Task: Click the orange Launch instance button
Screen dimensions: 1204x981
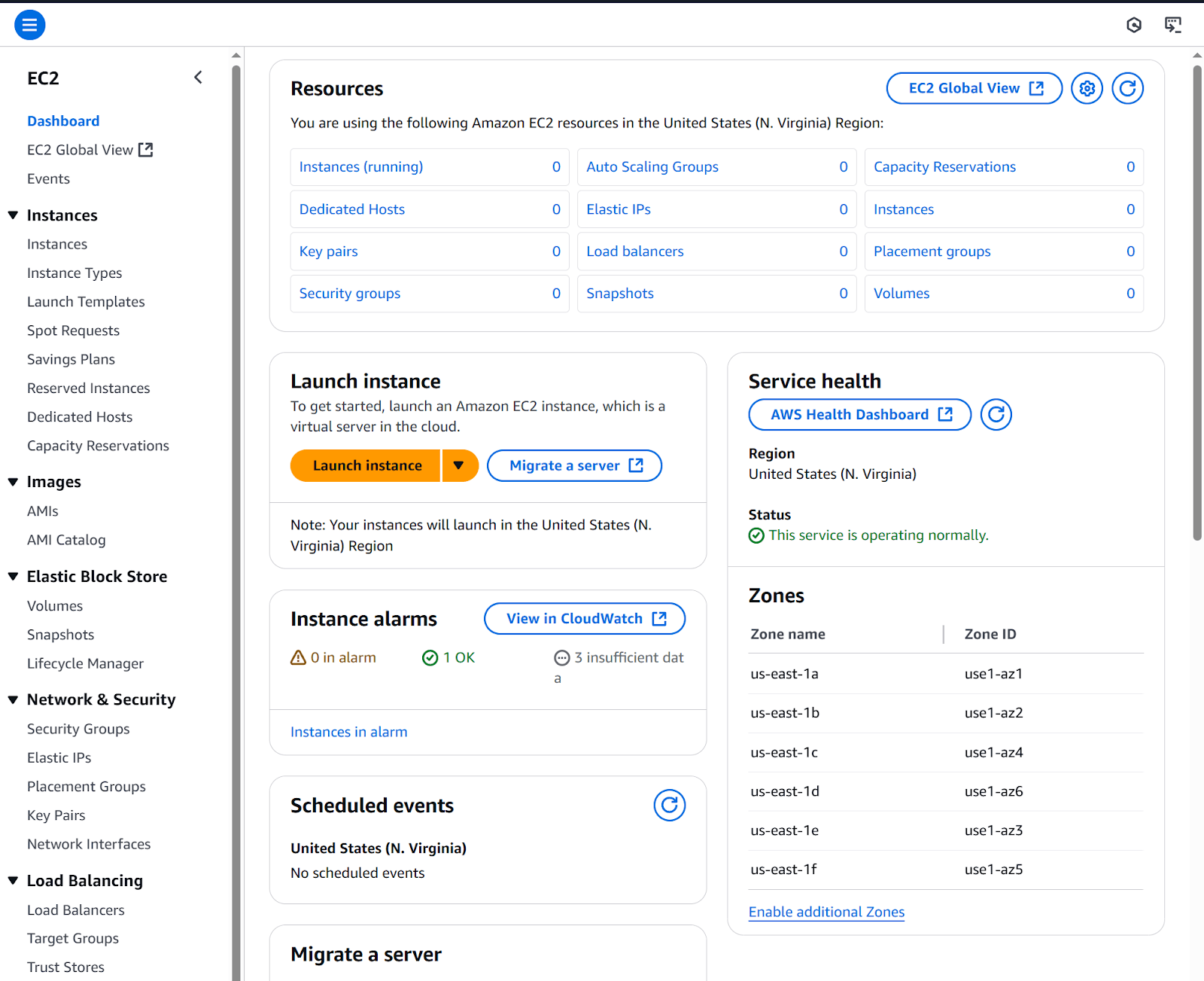Action: click(x=366, y=465)
